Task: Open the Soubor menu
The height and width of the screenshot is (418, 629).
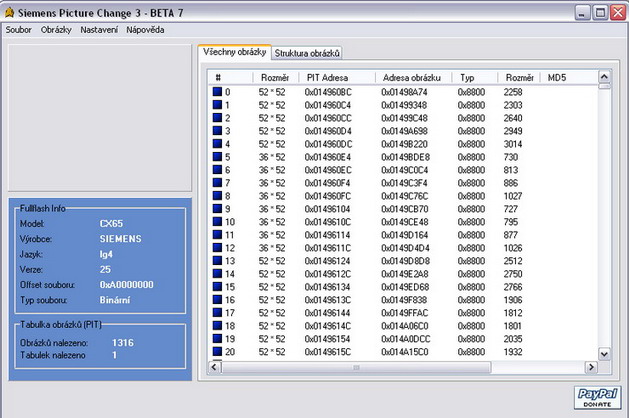Action: [x=18, y=30]
